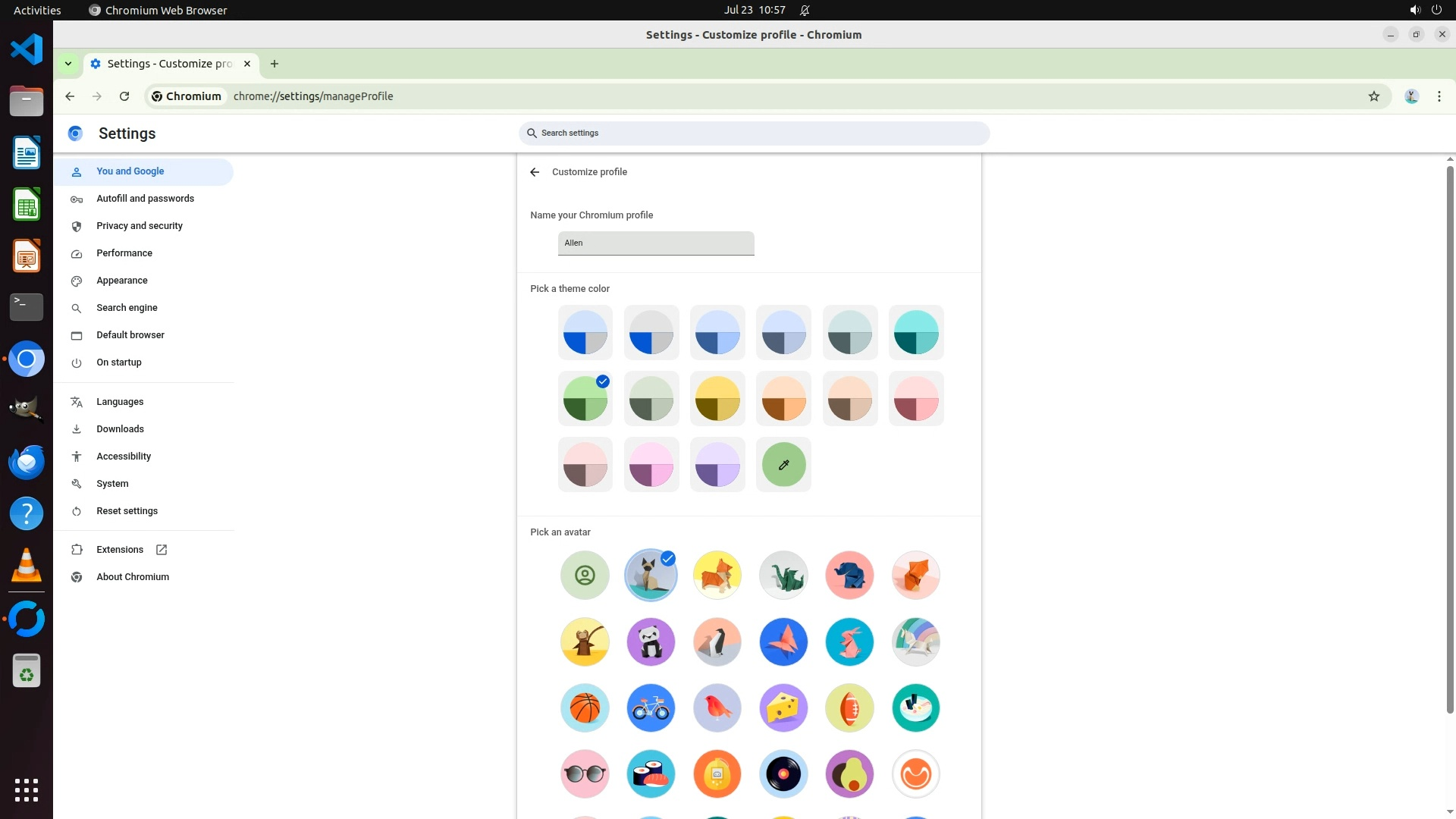The image size is (1456, 819).
Task: Open the Chromium three-dot menu
Action: [x=1439, y=96]
